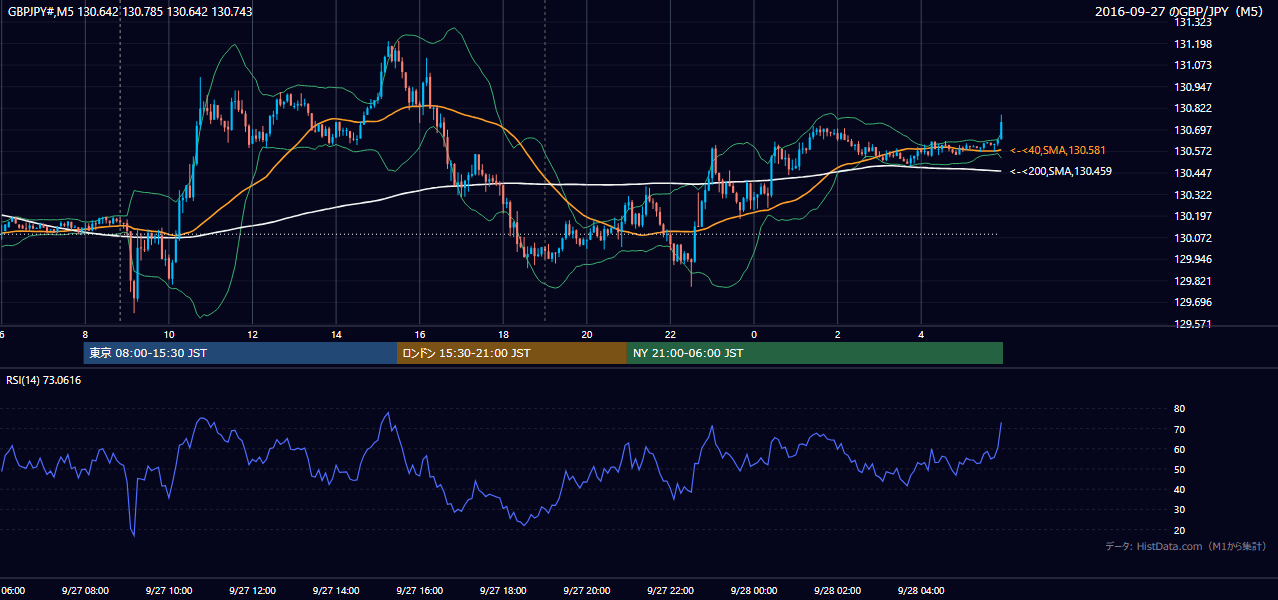Click the 9/27 08:00 time axis label
1278x600 pixels.
point(85,590)
